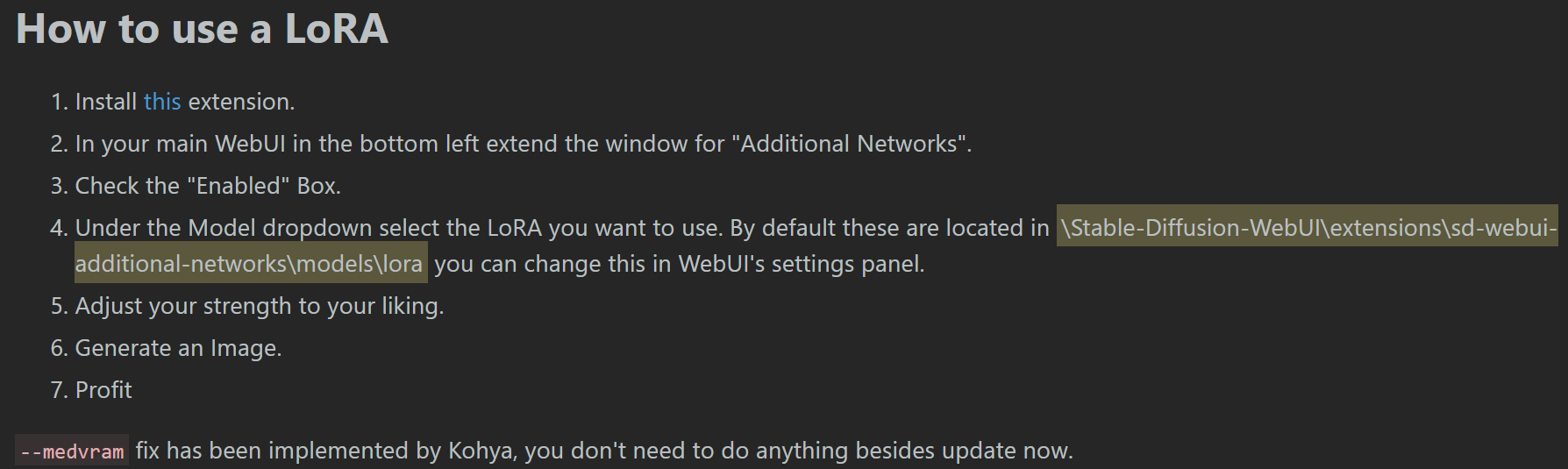Click "Adjust your strength to your liking" step
The width and height of the screenshot is (1568, 469).
click(x=260, y=306)
